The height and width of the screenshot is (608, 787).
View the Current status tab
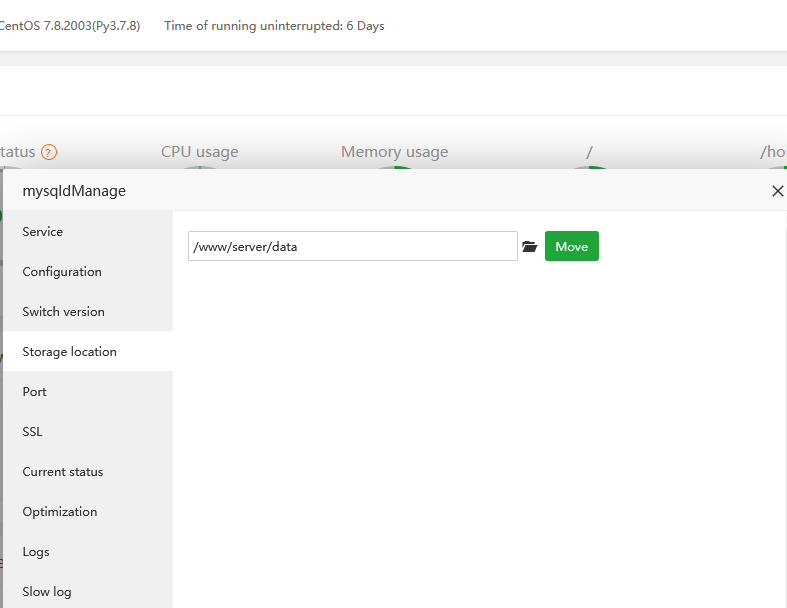[63, 471]
